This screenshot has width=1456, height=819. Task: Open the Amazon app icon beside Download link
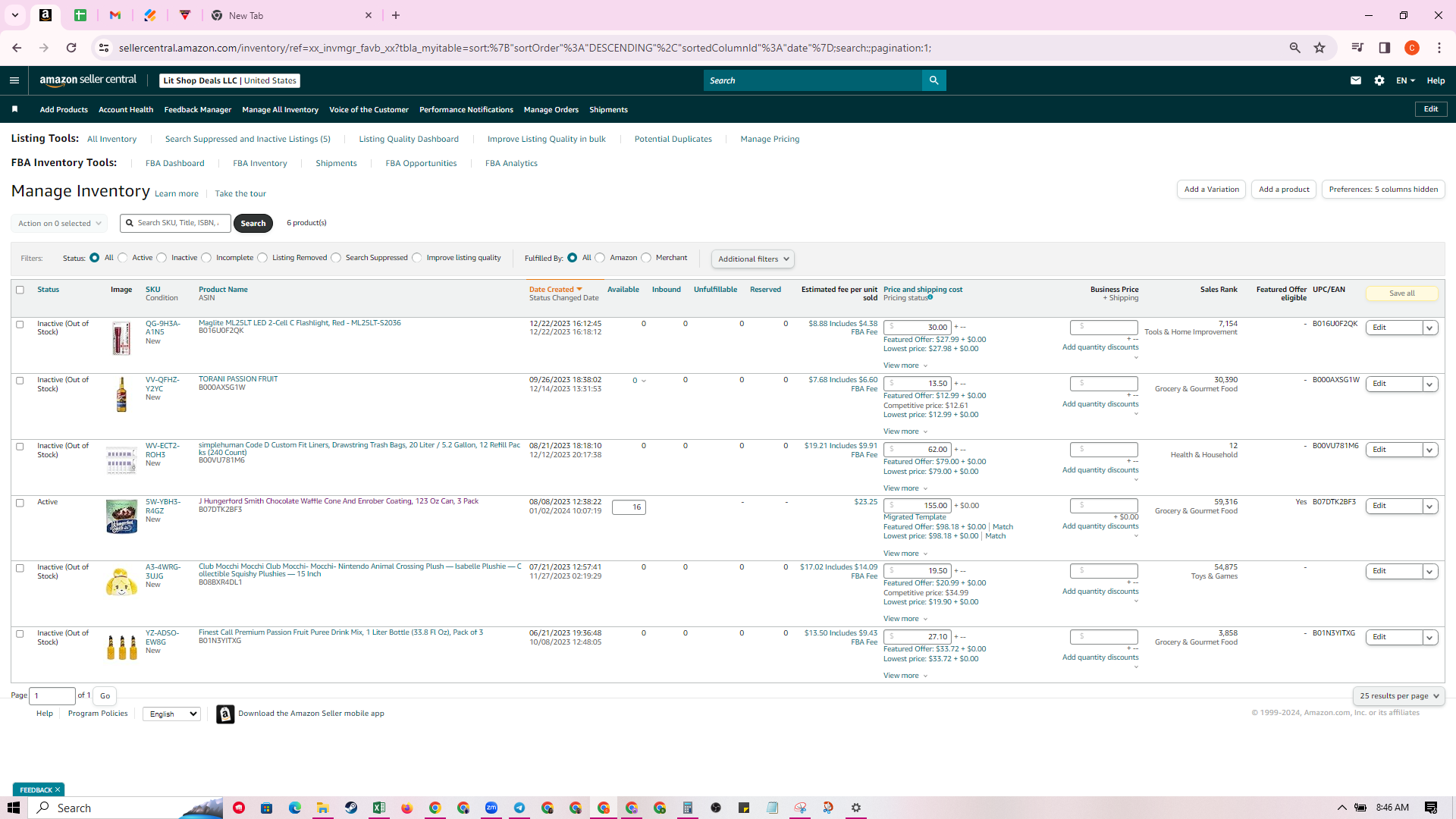[x=225, y=714]
